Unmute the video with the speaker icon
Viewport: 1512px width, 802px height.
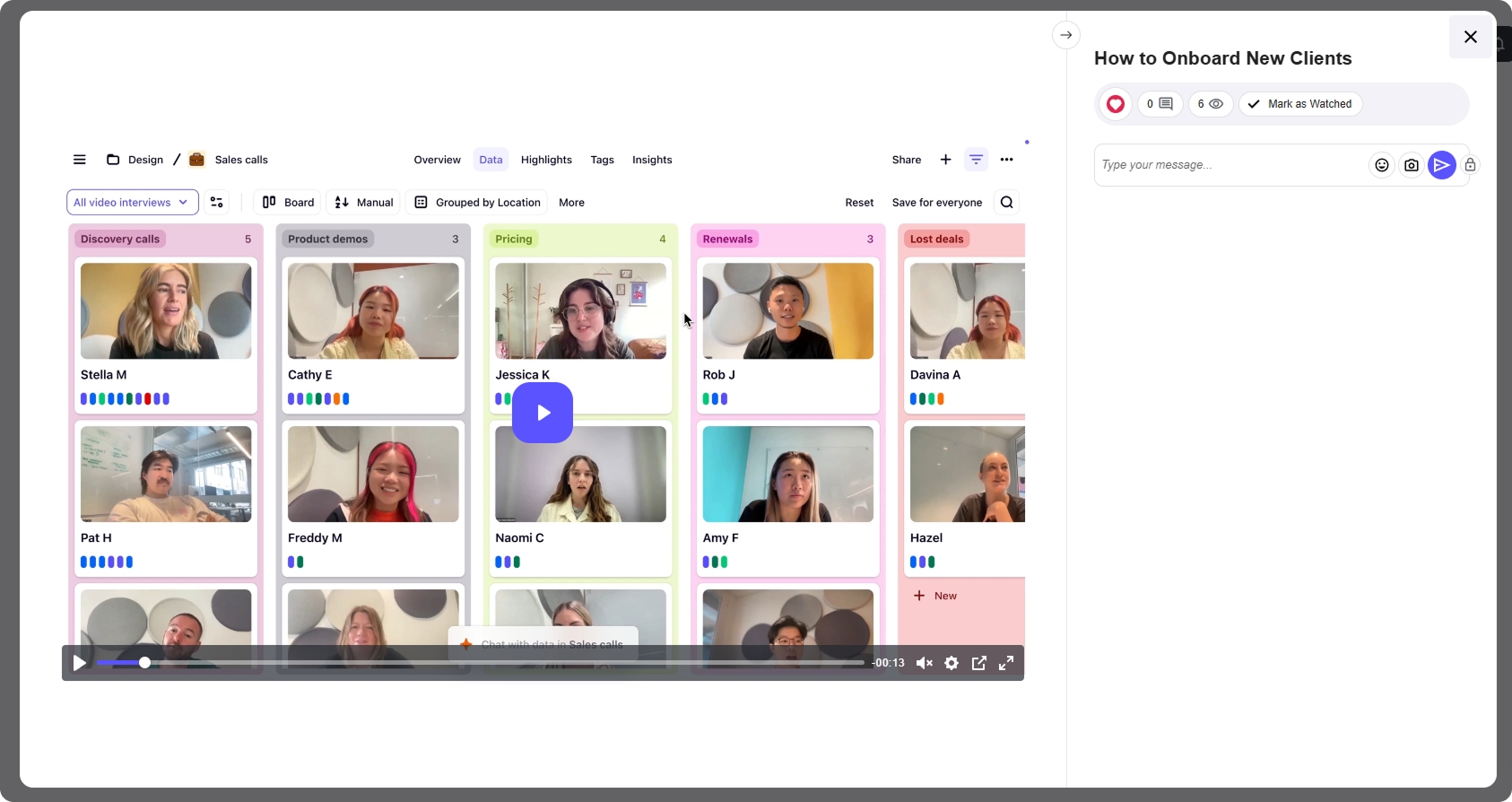pyautogui.click(x=924, y=663)
